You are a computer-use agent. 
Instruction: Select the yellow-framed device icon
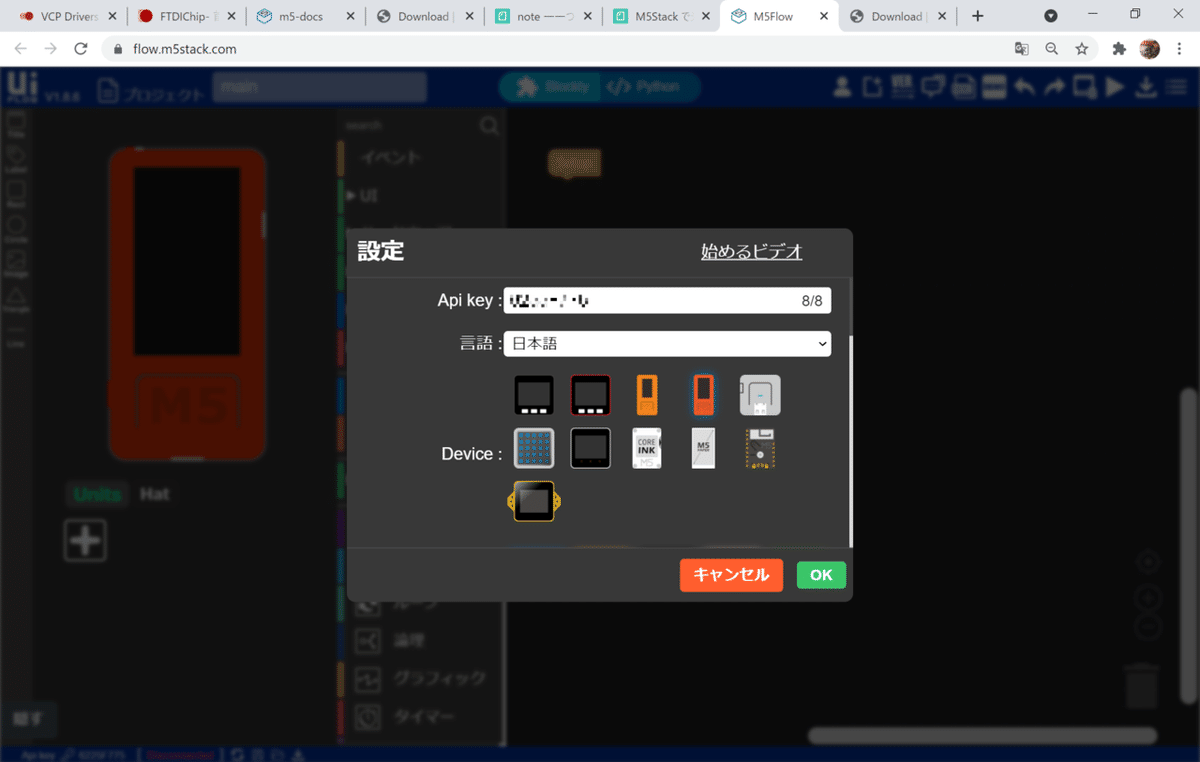pos(534,501)
